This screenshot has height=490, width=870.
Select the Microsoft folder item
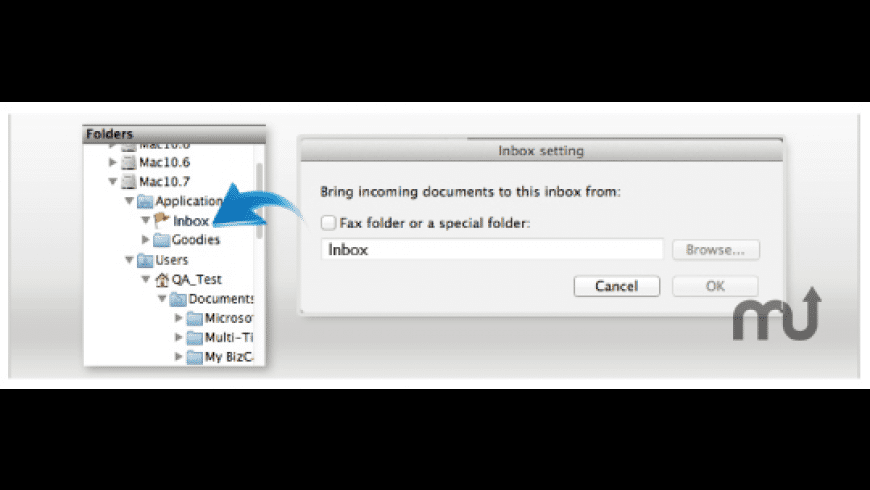(220, 318)
